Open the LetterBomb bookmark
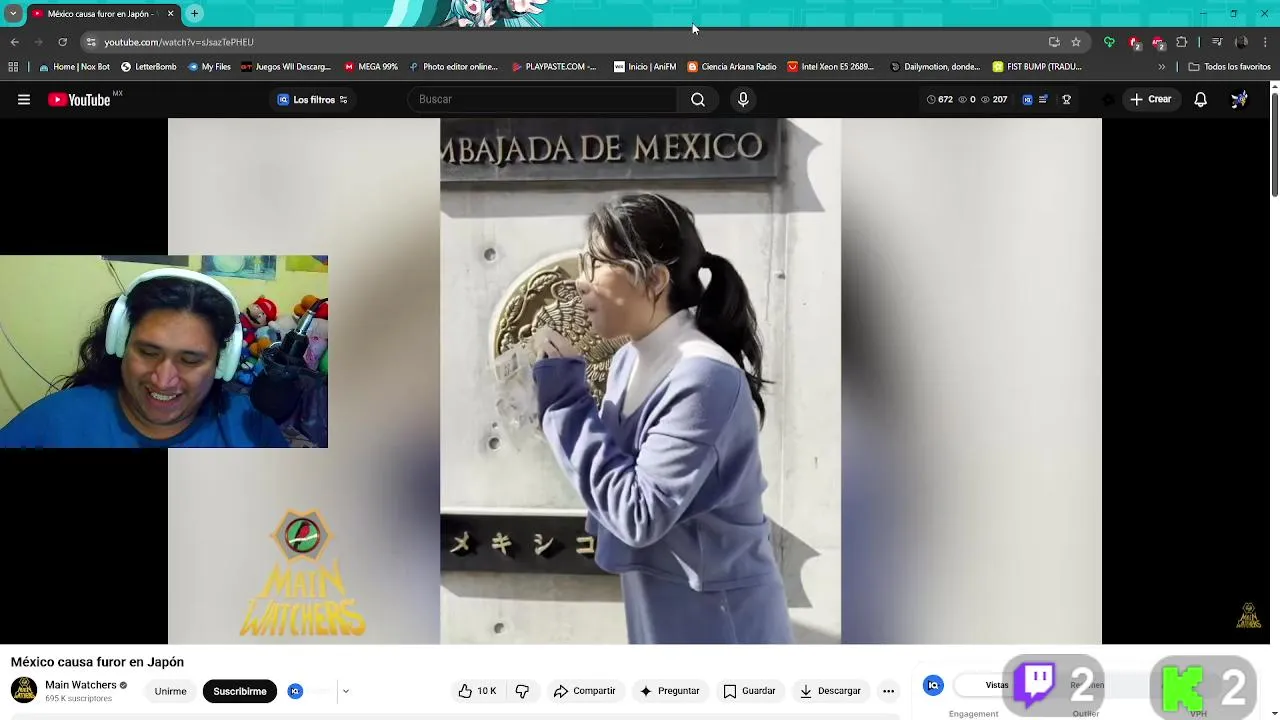Viewport: 1280px width, 720px height. (x=148, y=67)
